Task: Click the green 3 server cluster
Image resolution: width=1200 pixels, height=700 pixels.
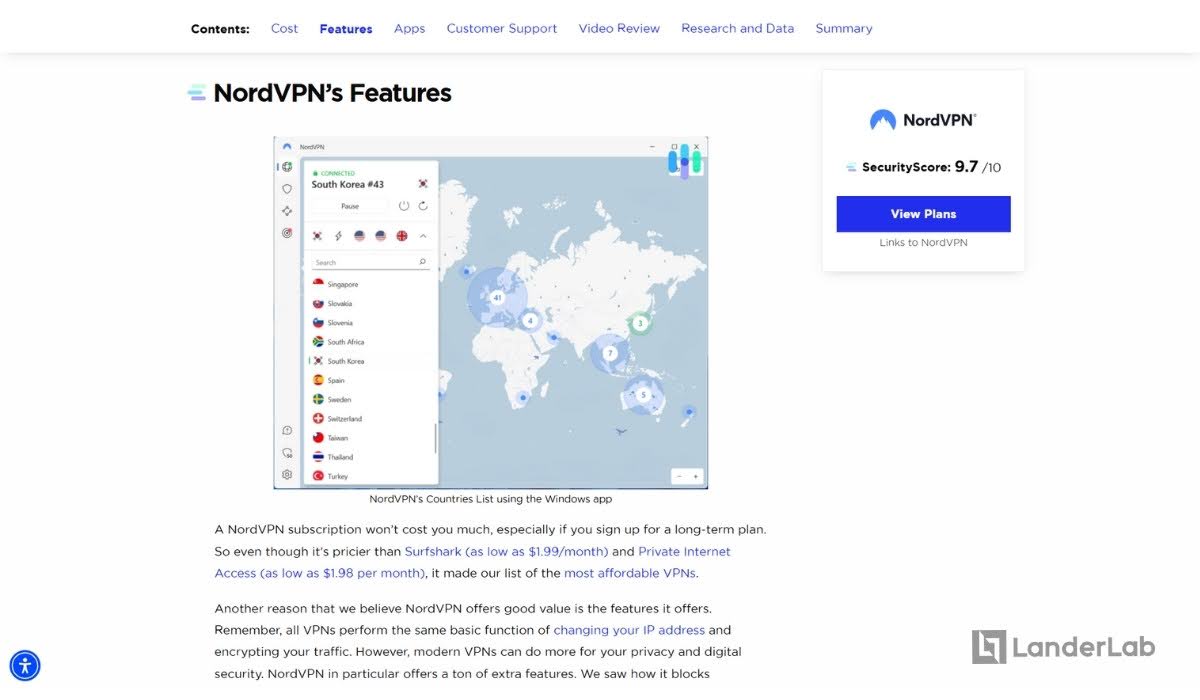Action: click(x=640, y=323)
